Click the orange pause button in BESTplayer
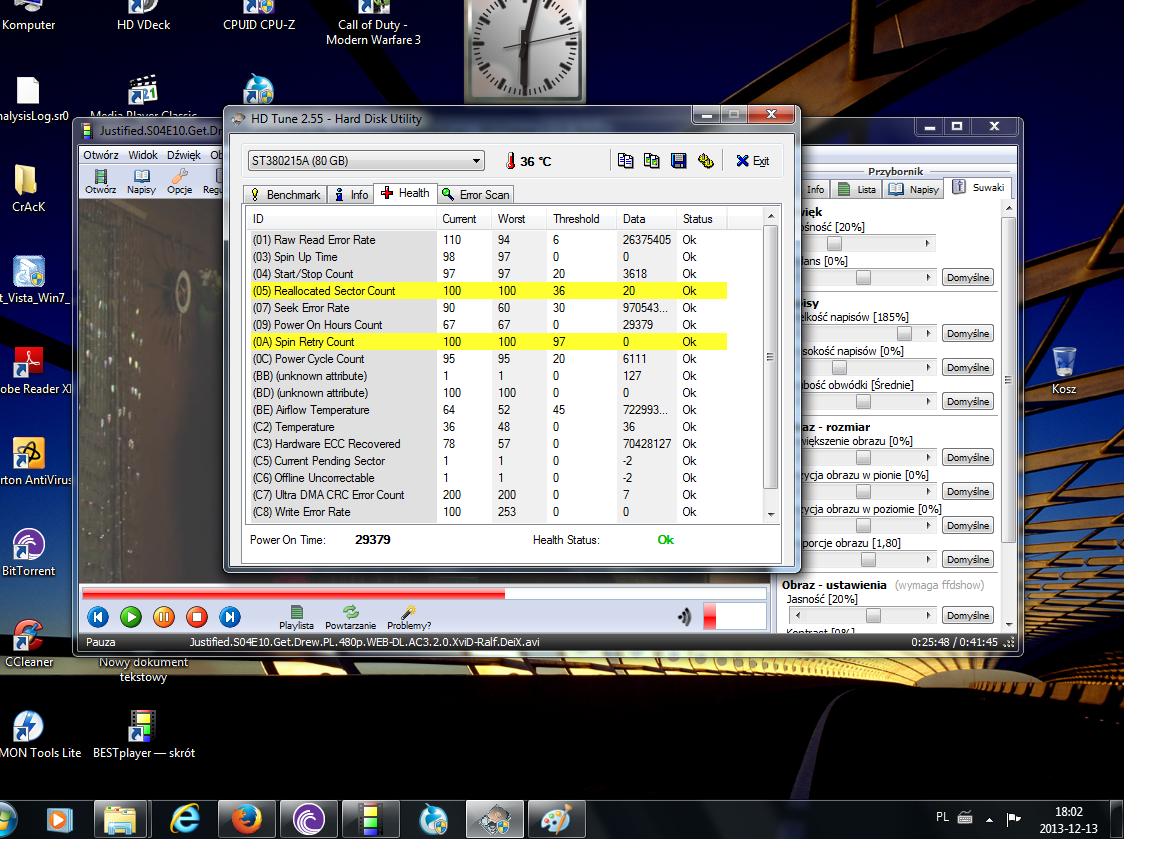The height and width of the screenshot is (864, 1152). (164, 617)
